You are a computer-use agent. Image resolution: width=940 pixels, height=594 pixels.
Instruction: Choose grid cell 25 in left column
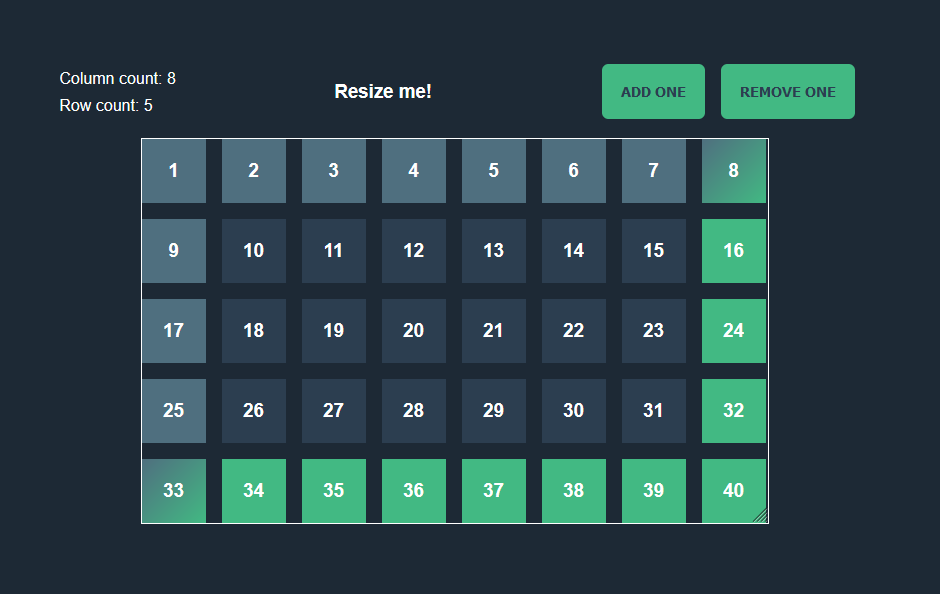(174, 411)
